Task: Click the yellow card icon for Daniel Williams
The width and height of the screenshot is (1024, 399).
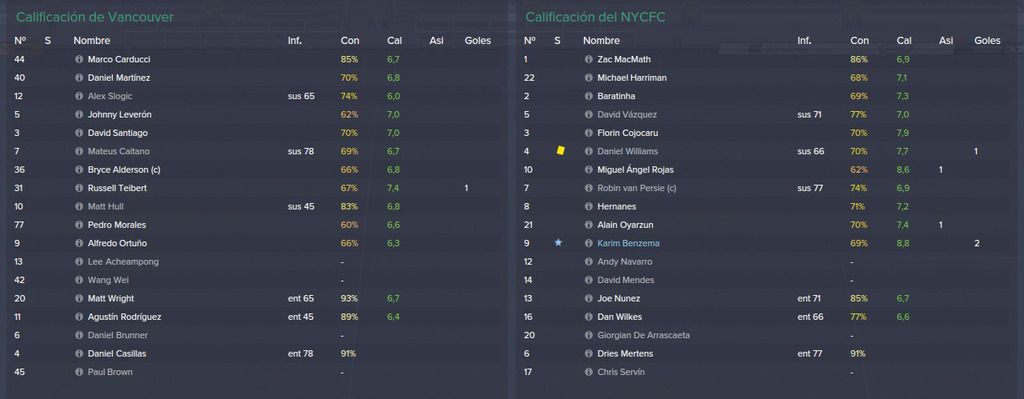Action: coord(560,151)
